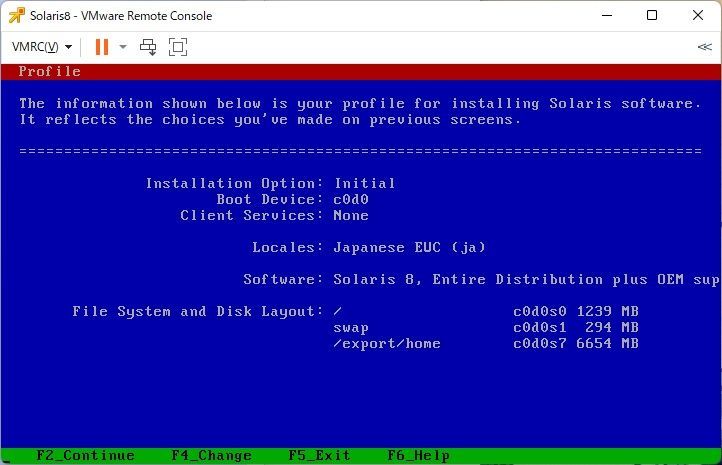
Task: Click the 'Boot Device:' label
Action: tap(270, 199)
